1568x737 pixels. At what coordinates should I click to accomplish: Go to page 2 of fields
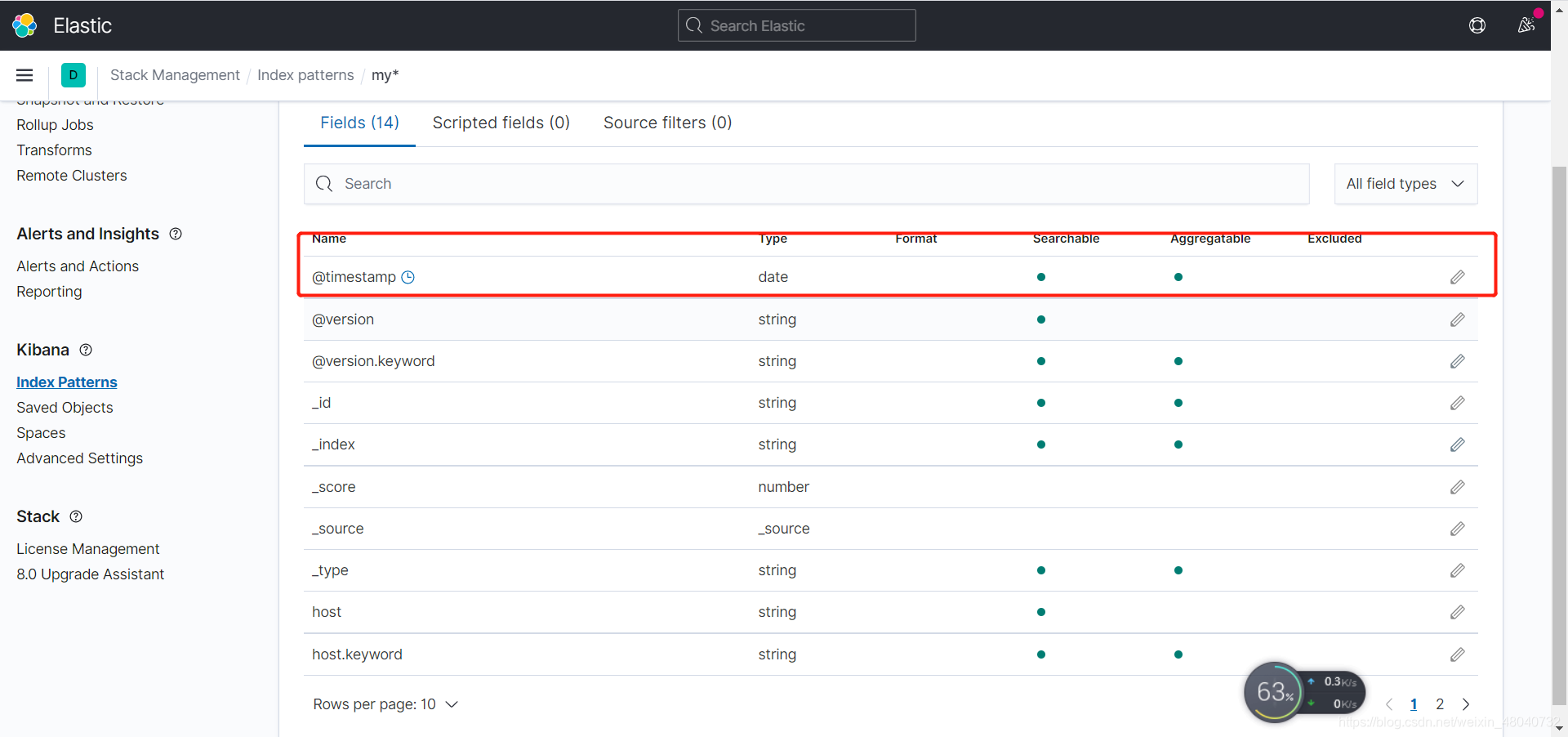point(1440,704)
